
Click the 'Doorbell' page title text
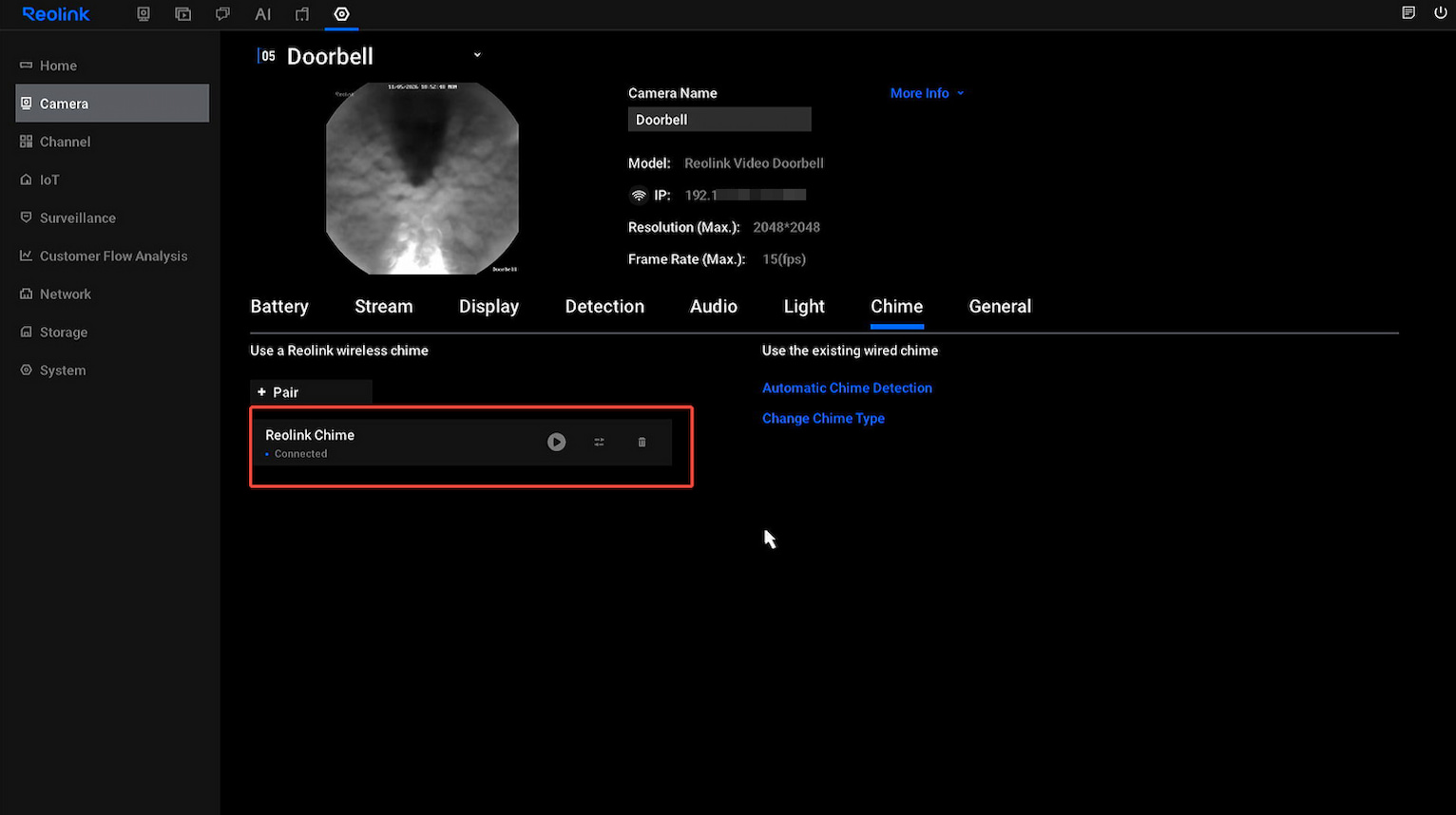[x=330, y=56]
